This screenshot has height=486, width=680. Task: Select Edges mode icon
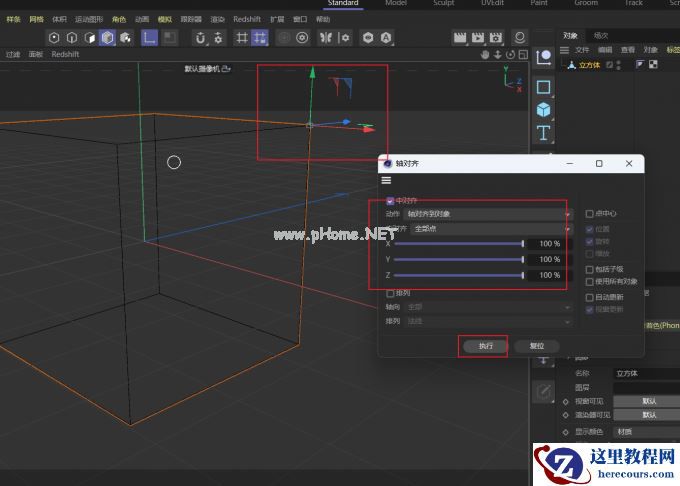pos(72,38)
